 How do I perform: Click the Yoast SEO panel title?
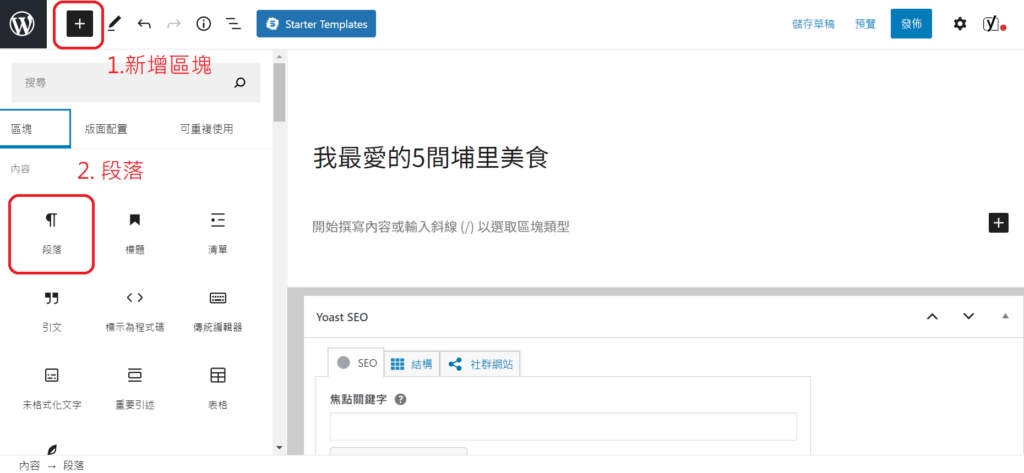(x=342, y=318)
